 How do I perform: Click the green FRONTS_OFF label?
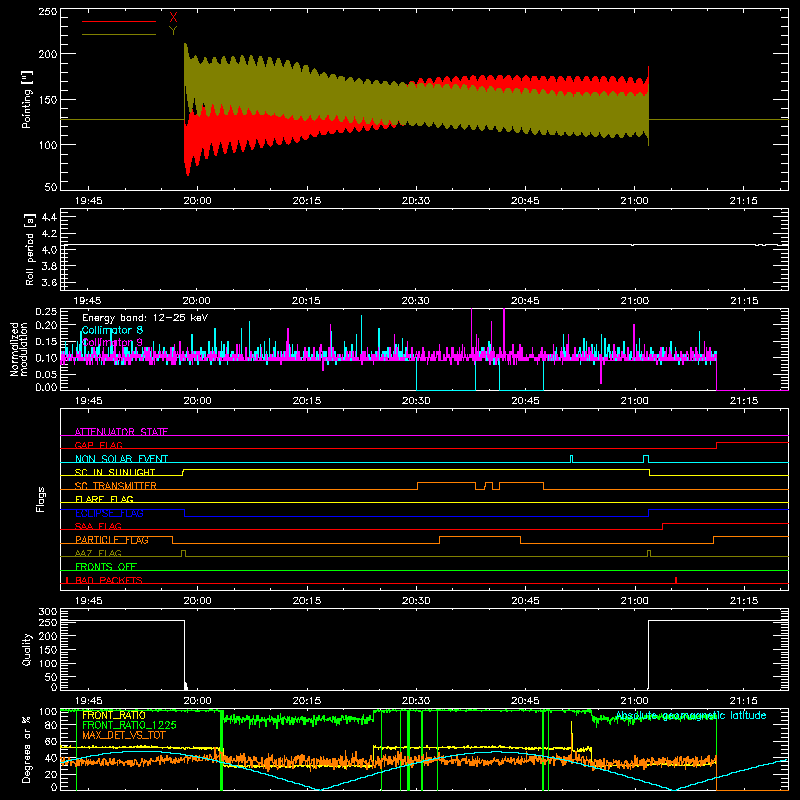tap(106, 567)
